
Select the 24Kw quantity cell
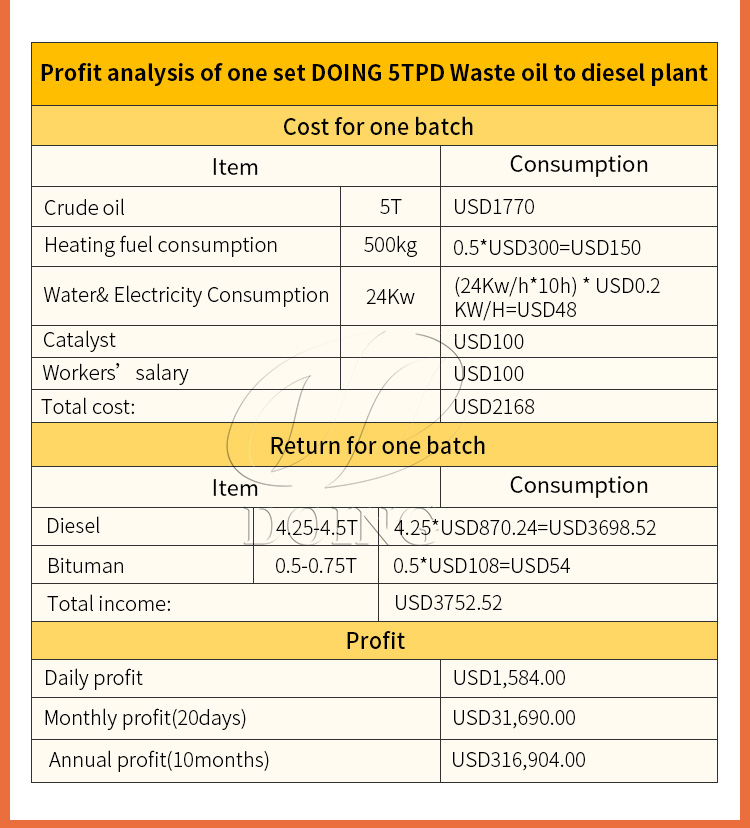click(390, 296)
